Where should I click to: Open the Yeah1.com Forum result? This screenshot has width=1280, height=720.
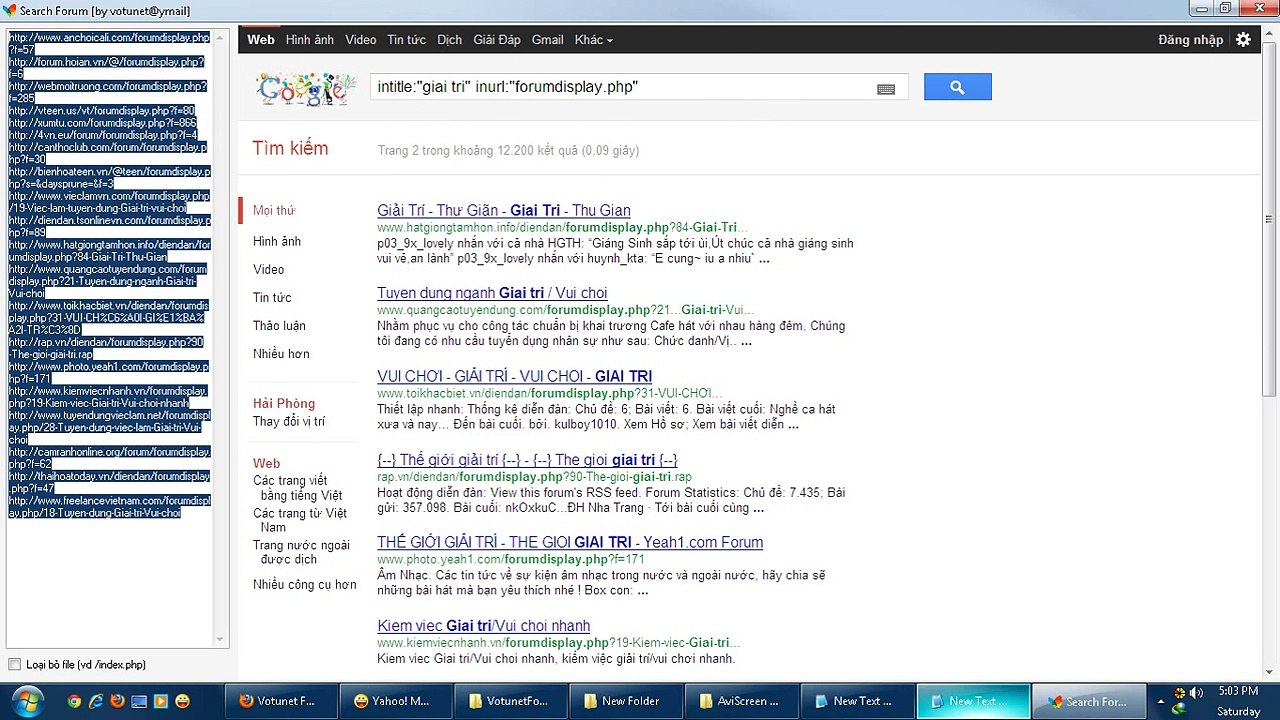click(x=570, y=542)
